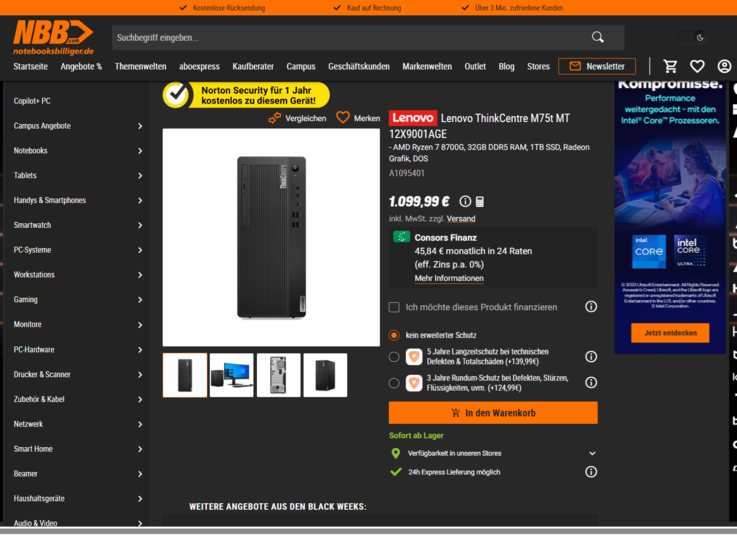Expand Notebooks category chevron
Screen dimensions: 737x536
pos(140,151)
